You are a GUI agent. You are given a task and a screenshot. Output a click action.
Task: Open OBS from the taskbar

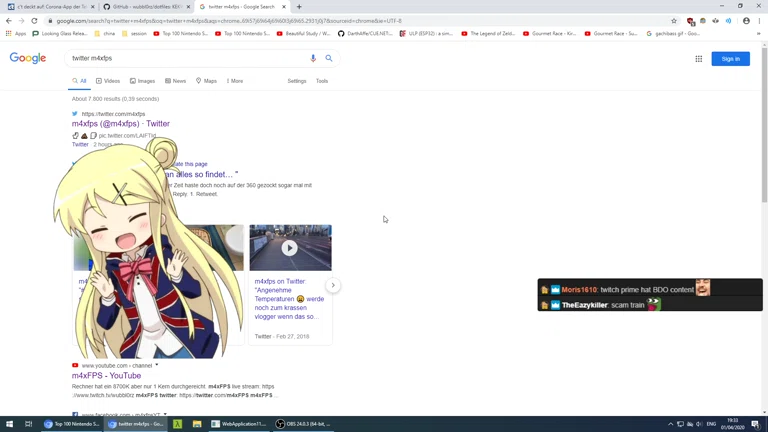(x=304, y=424)
